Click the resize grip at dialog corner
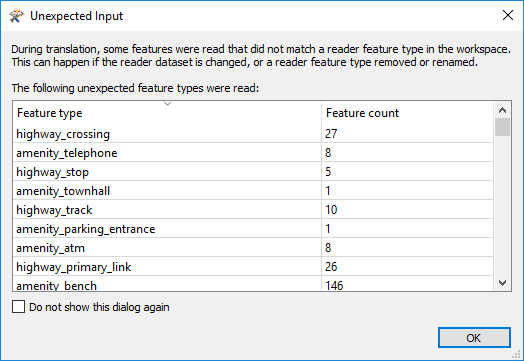This screenshot has width=524, height=361. click(517, 354)
